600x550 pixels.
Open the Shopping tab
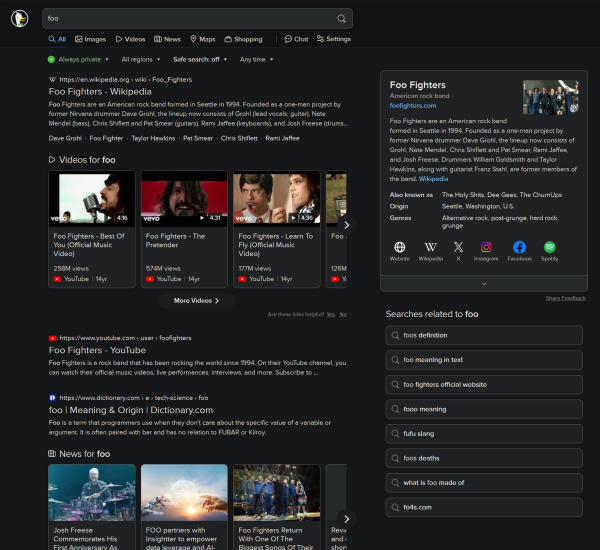pos(243,39)
